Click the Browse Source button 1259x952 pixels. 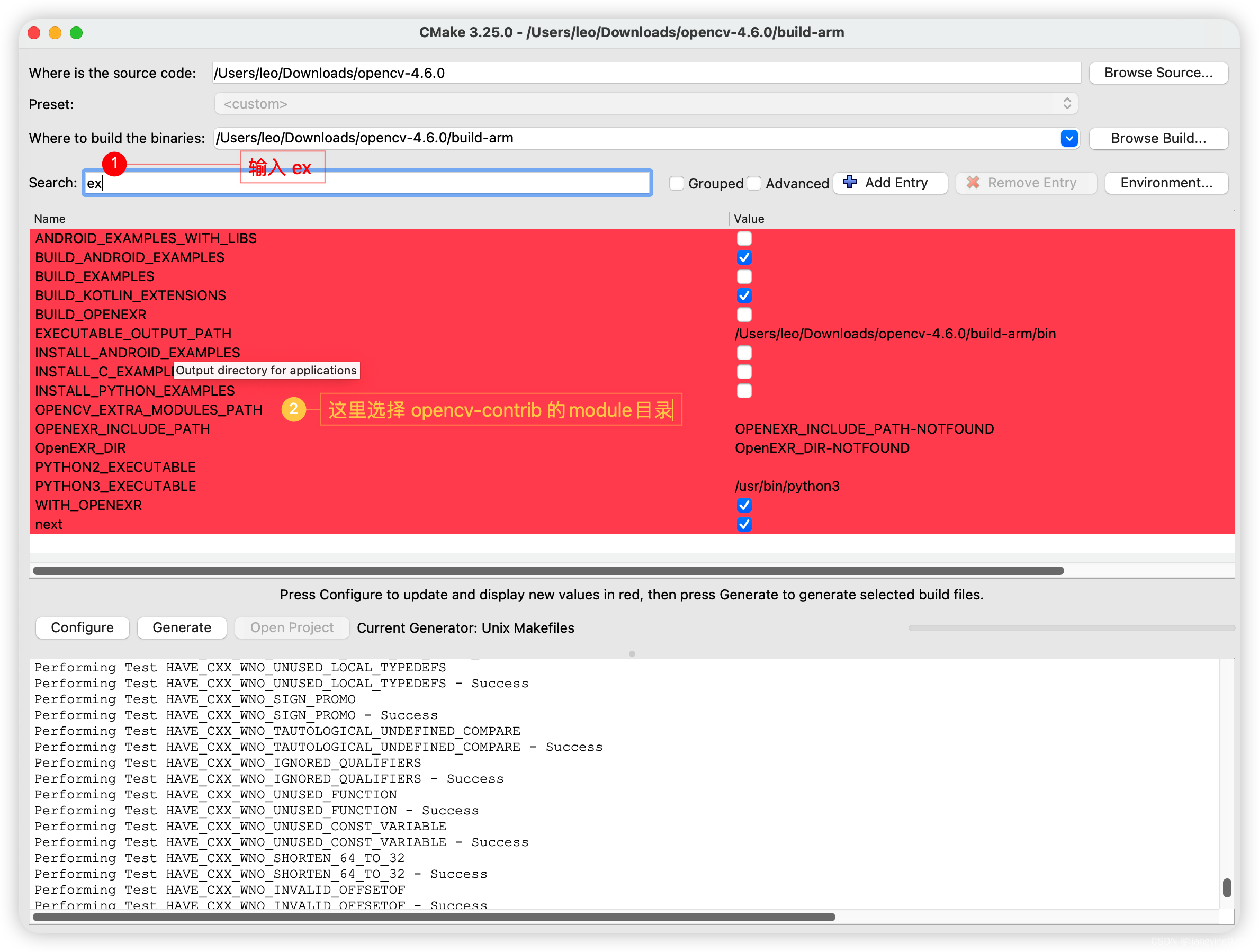(x=1158, y=73)
